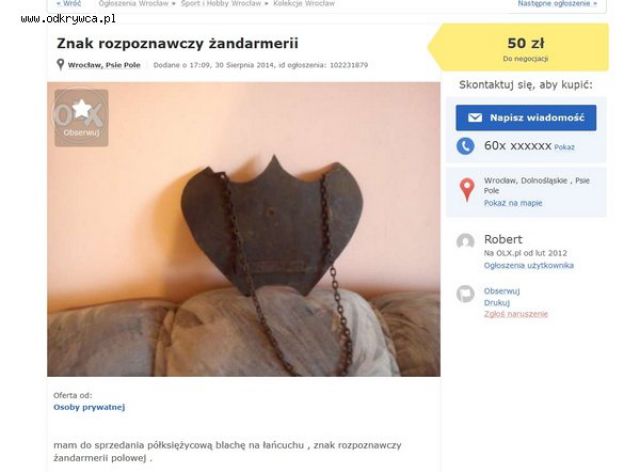
Task: View Ogłoszenia użytkownika link
Action: click(529, 265)
